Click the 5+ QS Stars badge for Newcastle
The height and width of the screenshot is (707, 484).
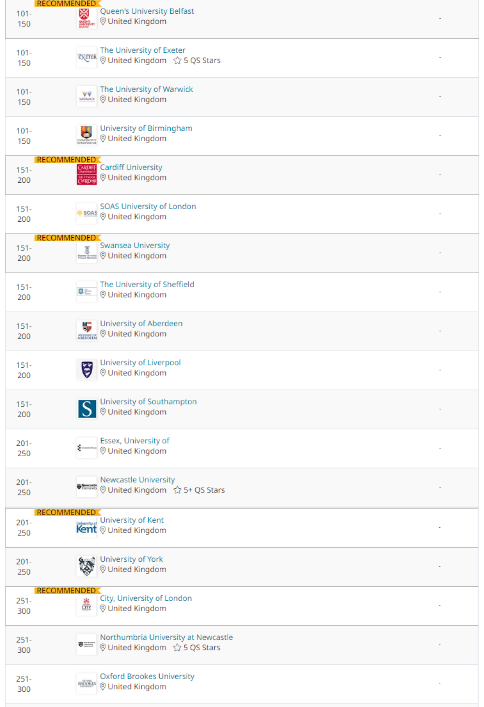tap(199, 490)
